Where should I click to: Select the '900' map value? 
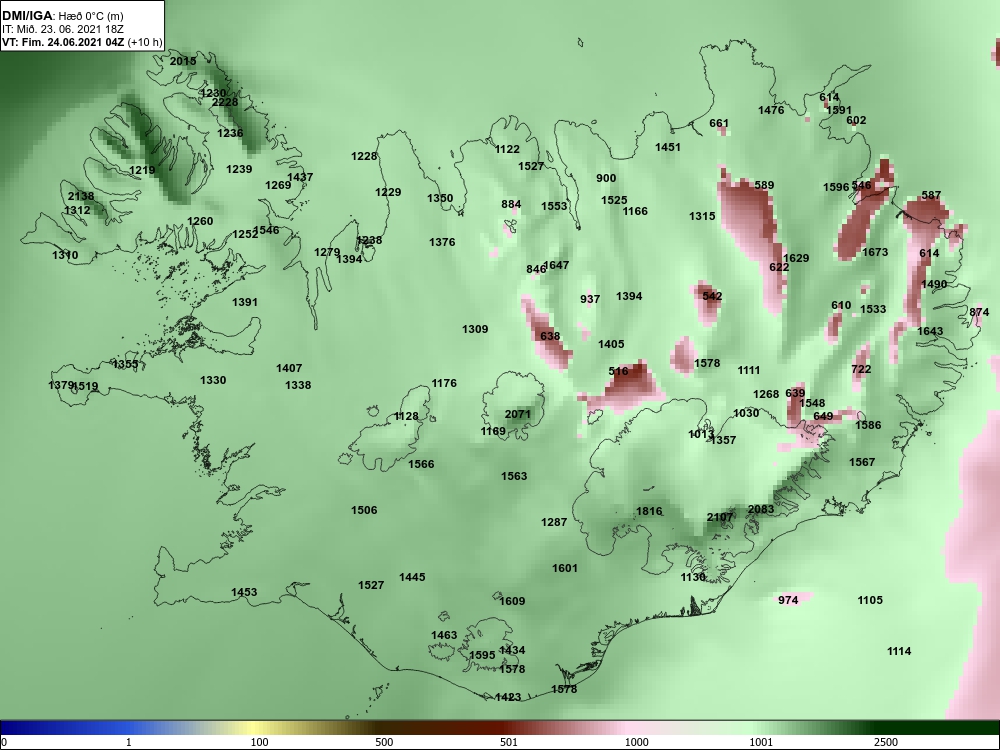coord(606,179)
